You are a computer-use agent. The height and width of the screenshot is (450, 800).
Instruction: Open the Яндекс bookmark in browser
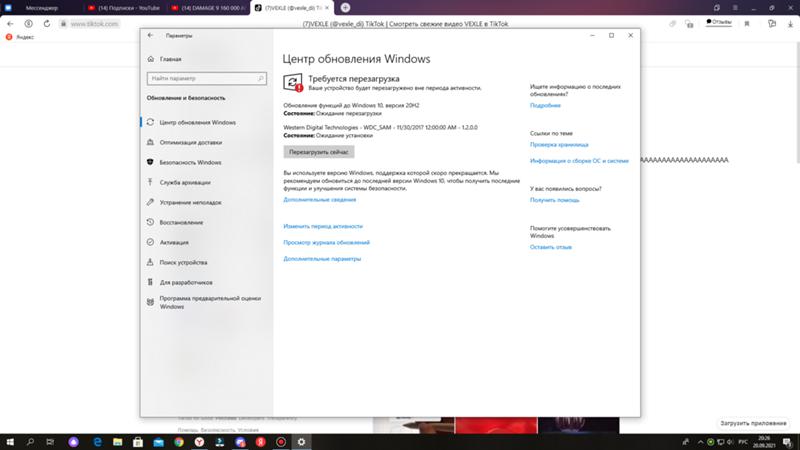(19, 37)
